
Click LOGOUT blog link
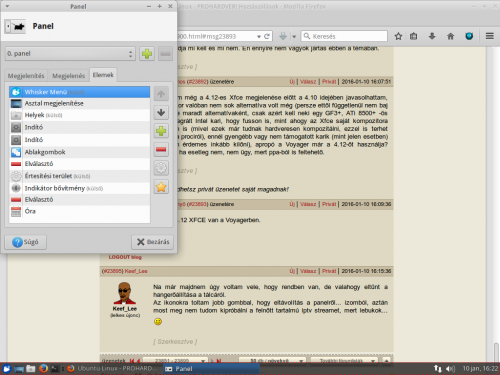coord(125,257)
